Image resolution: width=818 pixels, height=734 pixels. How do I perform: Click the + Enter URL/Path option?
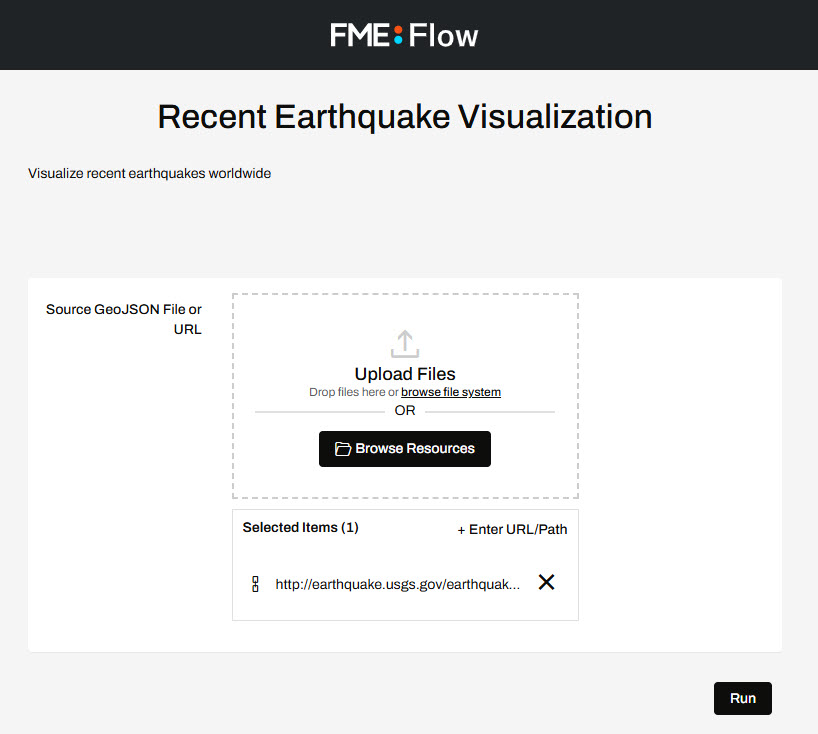coord(512,529)
